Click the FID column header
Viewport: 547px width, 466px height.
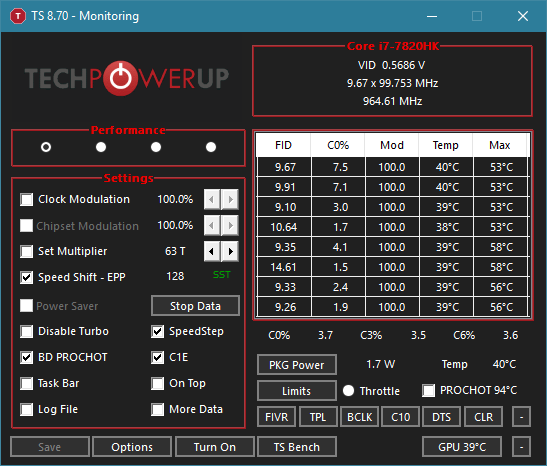tap(283, 145)
